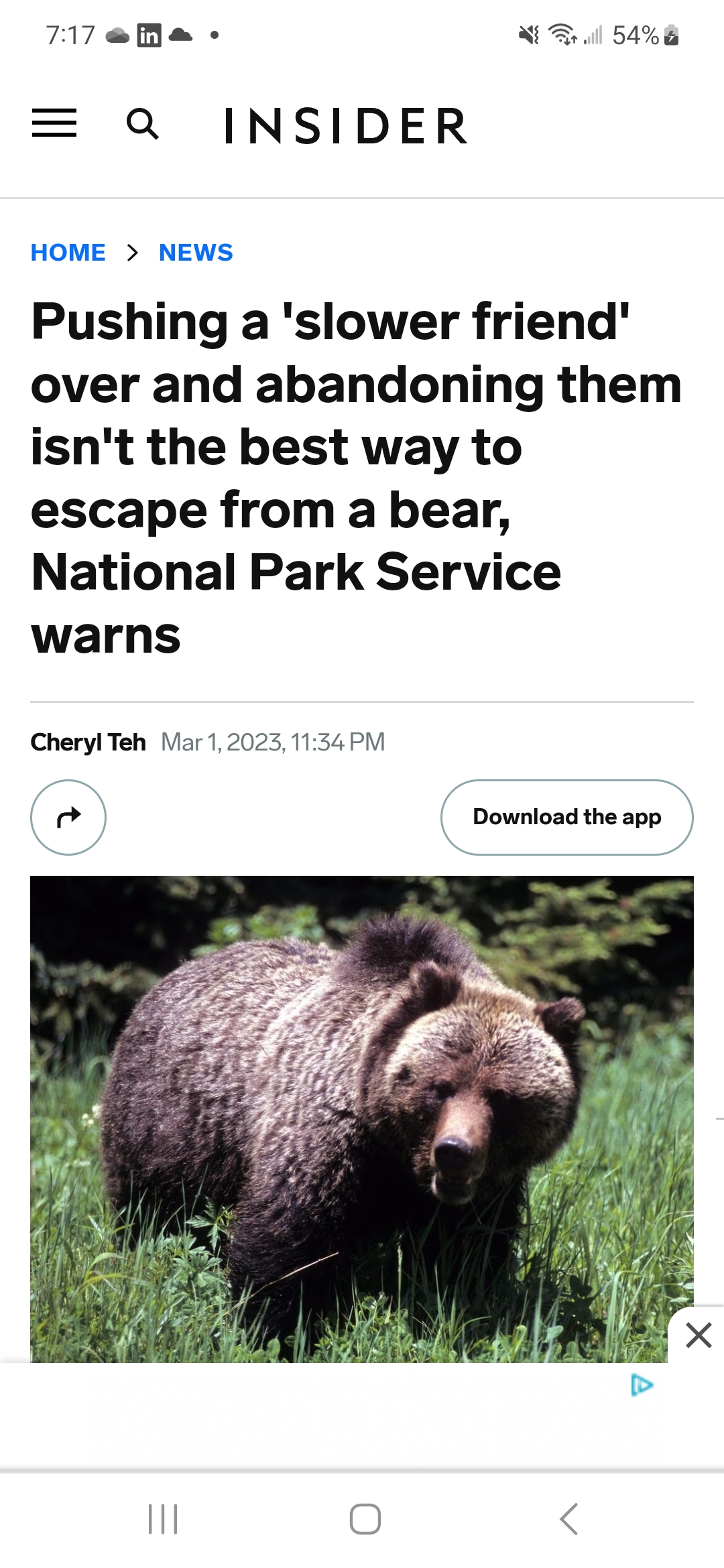Tap the article date Mar 1, 2023
The width and height of the screenshot is (724, 1568).
(223, 742)
